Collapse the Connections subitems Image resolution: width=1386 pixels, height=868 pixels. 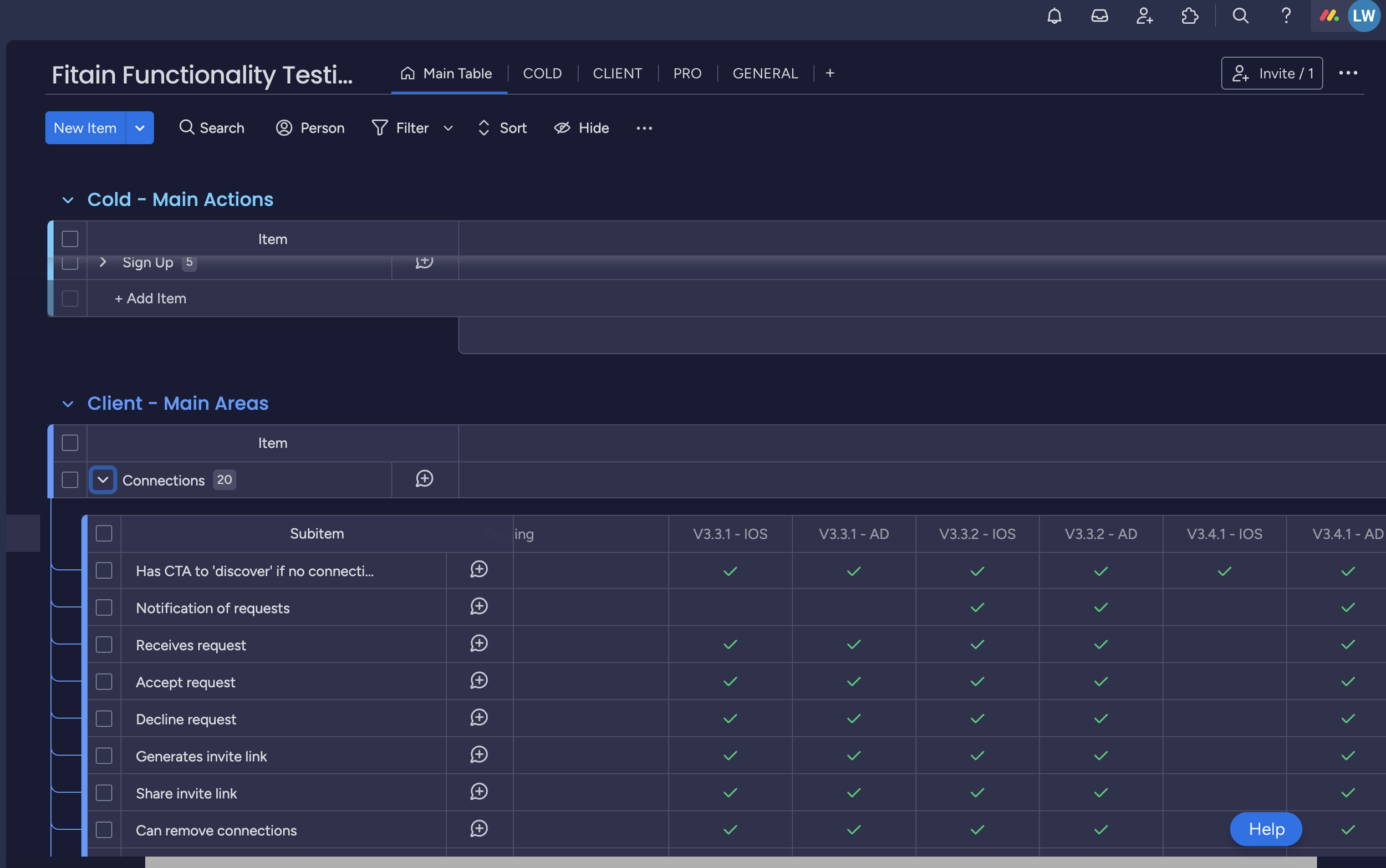point(103,479)
